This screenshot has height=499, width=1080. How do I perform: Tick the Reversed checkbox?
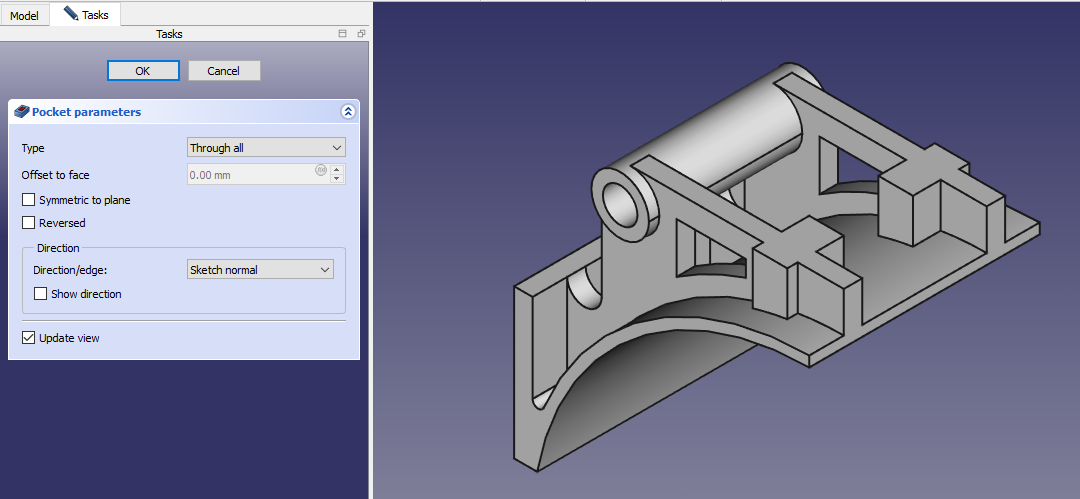29,223
